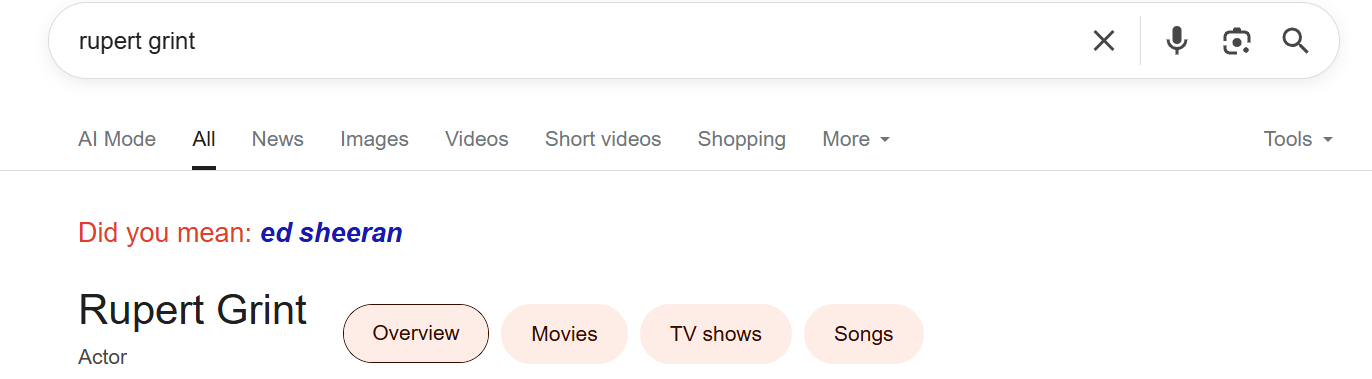Viewport: 1372px width, 379px height.
Task: View the Videos tab
Action: click(477, 139)
